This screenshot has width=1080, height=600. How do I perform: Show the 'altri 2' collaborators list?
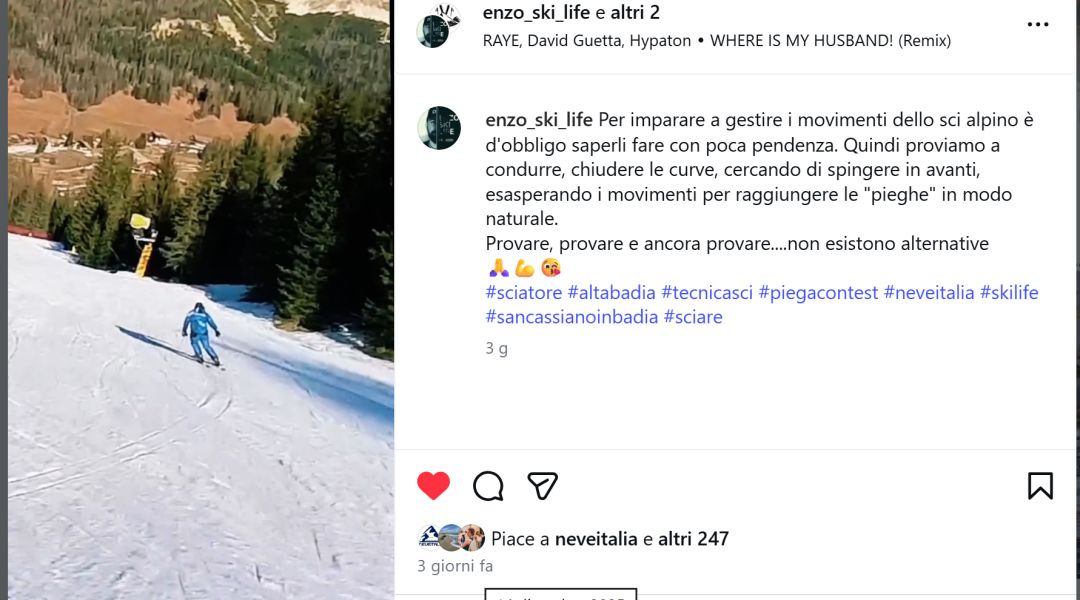click(635, 12)
